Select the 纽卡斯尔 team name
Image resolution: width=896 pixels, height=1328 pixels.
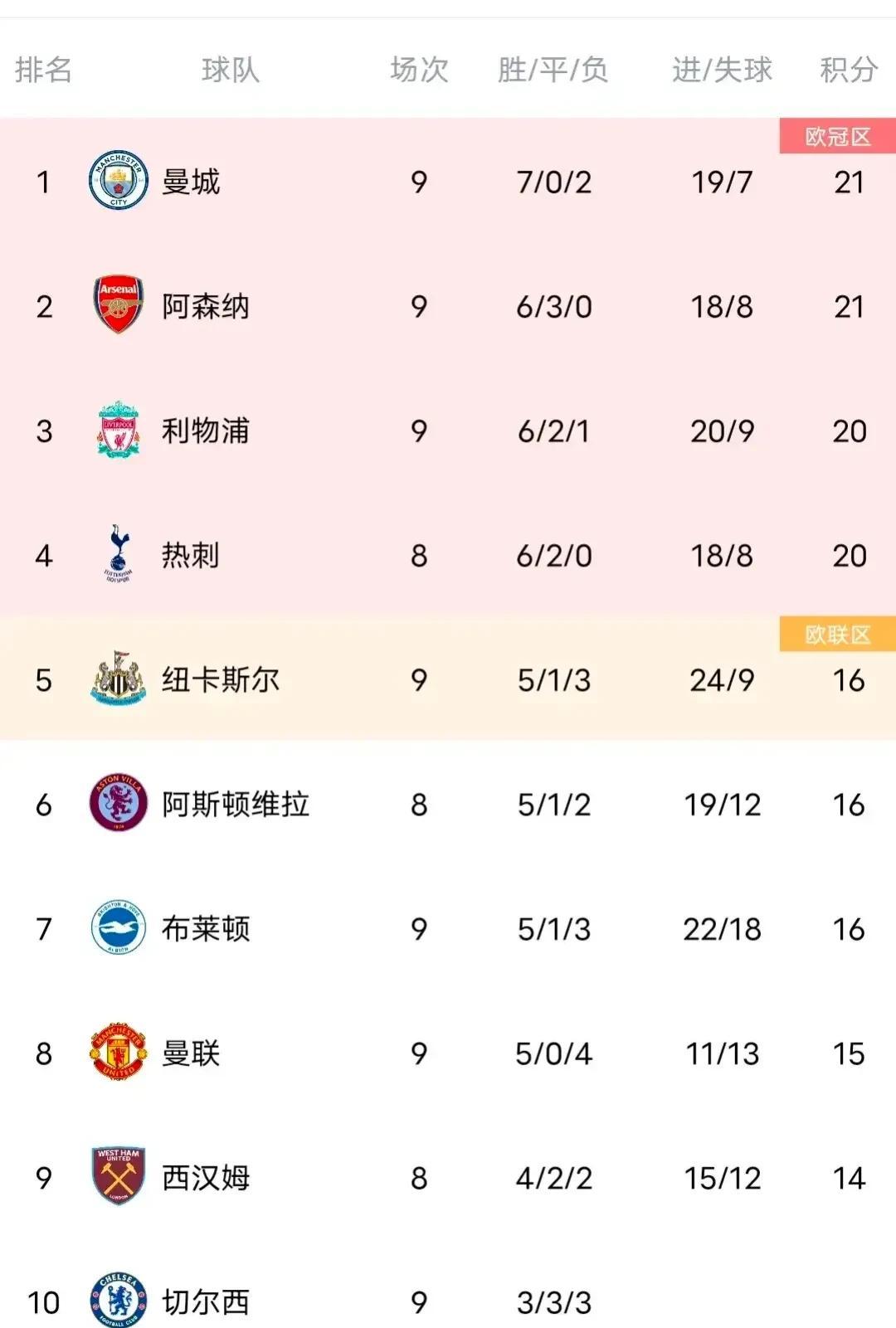click(221, 680)
